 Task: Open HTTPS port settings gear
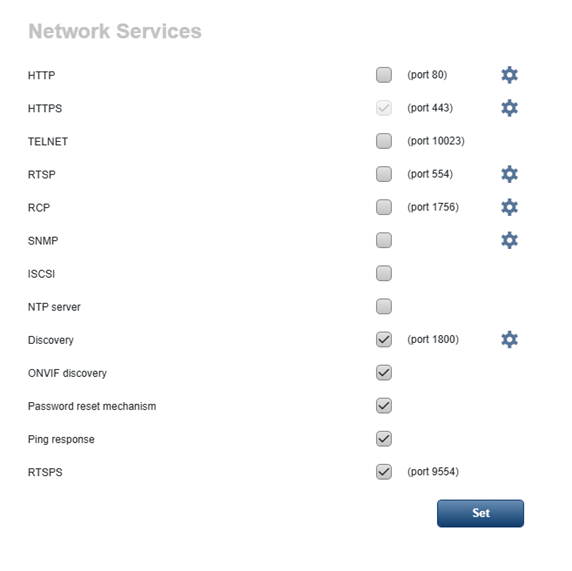tap(509, 108)
